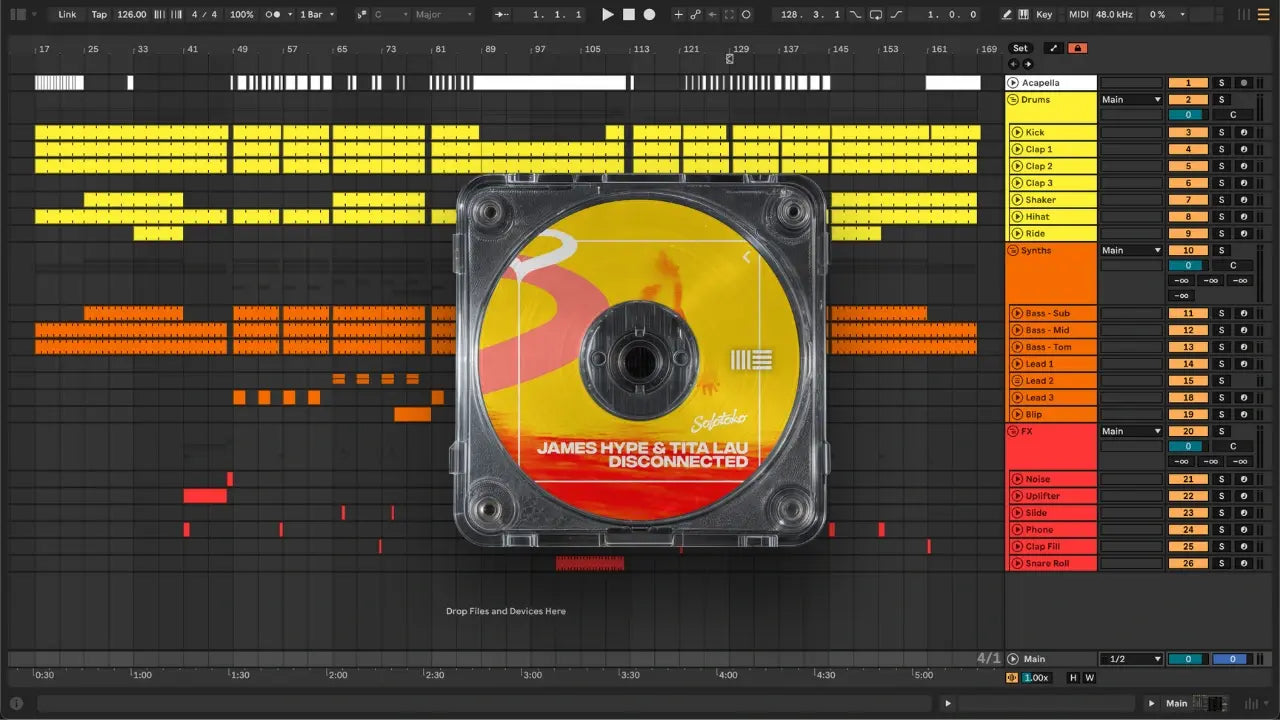Click the 126.00 tempo field
This screenshot has height=720, width=1280.
tap(131, 15)
